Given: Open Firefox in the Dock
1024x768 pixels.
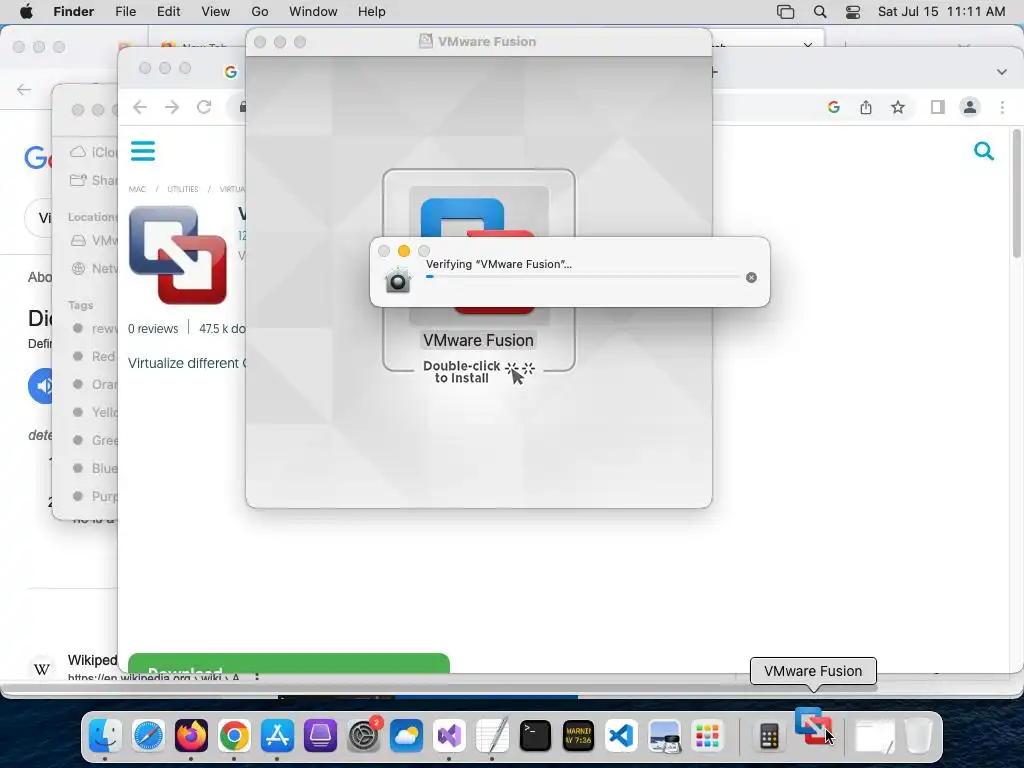Looking at the screenshot, I should click(191, 736).
